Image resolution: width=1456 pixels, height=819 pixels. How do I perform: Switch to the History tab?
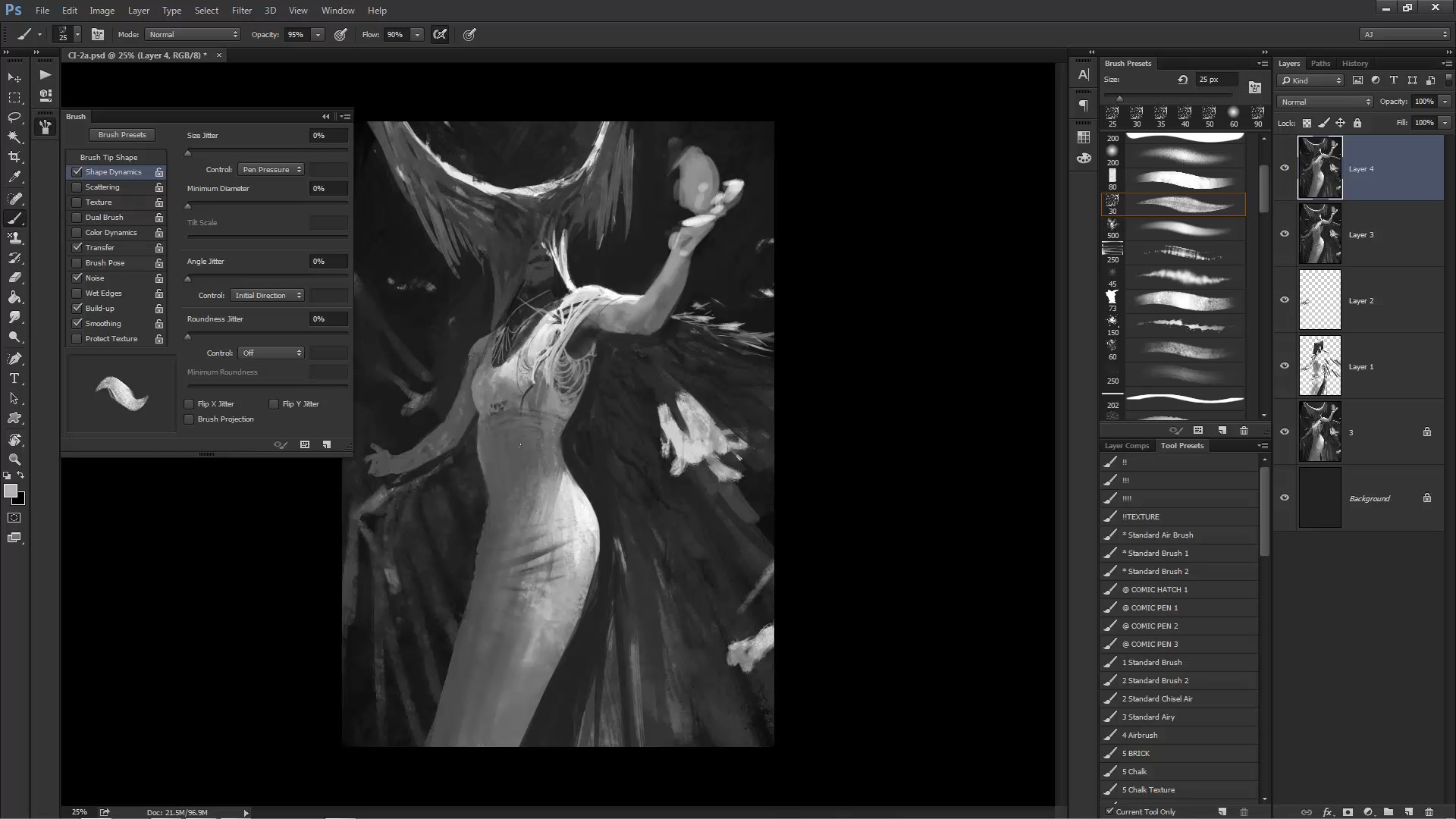pyautogui.click(x=1354, y=64)
